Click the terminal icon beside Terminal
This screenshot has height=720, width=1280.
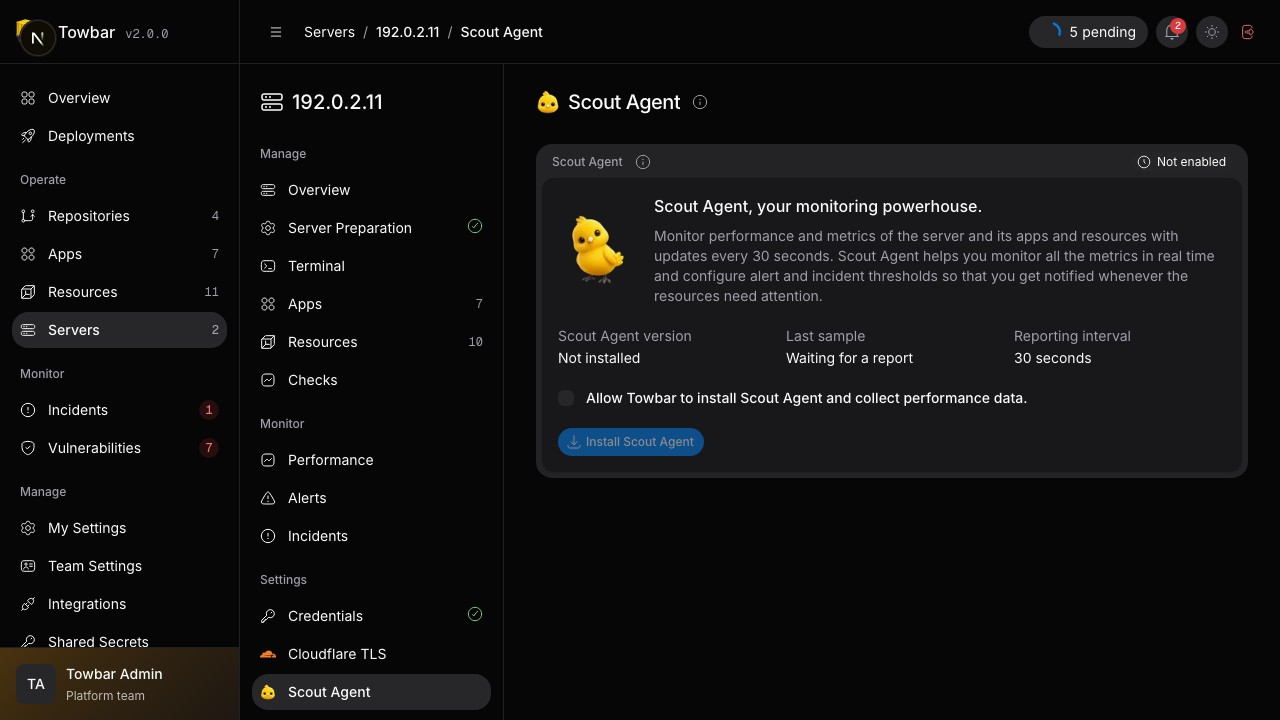268,266
